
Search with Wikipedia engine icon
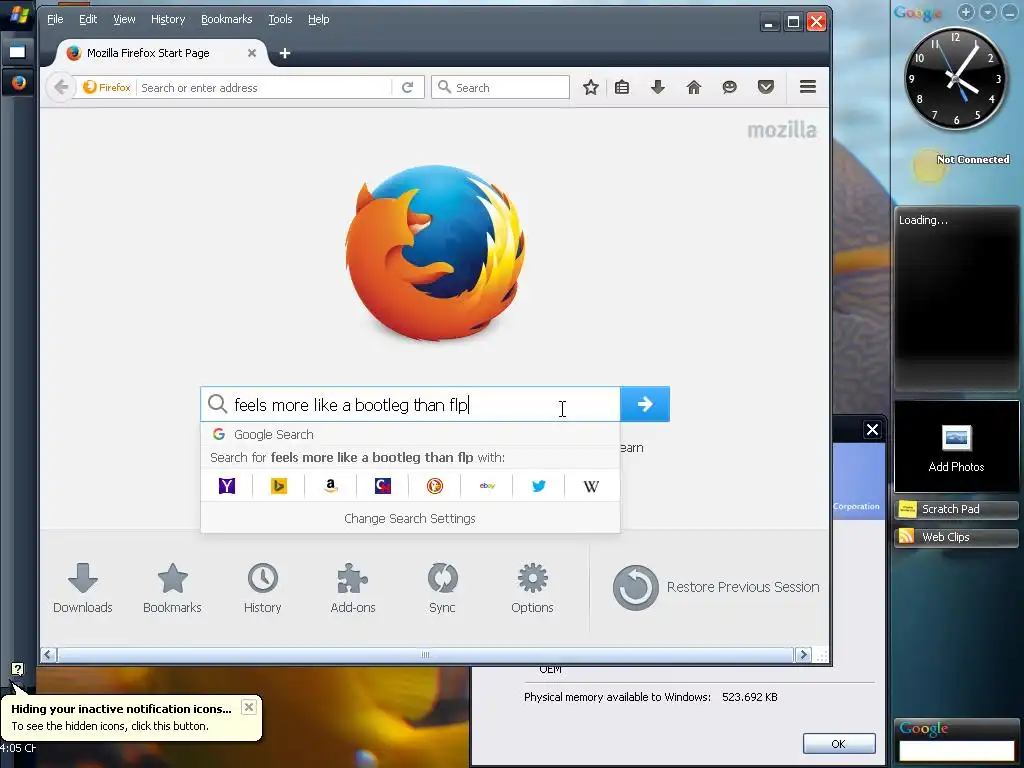591,486
